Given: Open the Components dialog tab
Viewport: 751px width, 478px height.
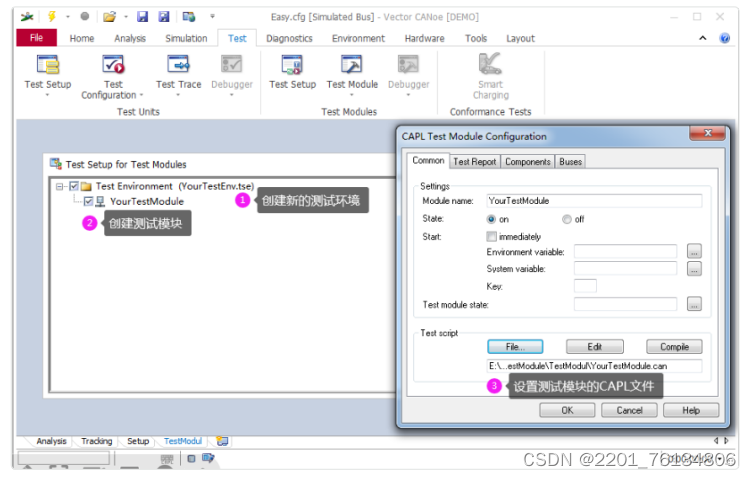Looking at the screenshot, I should (527, 162).
